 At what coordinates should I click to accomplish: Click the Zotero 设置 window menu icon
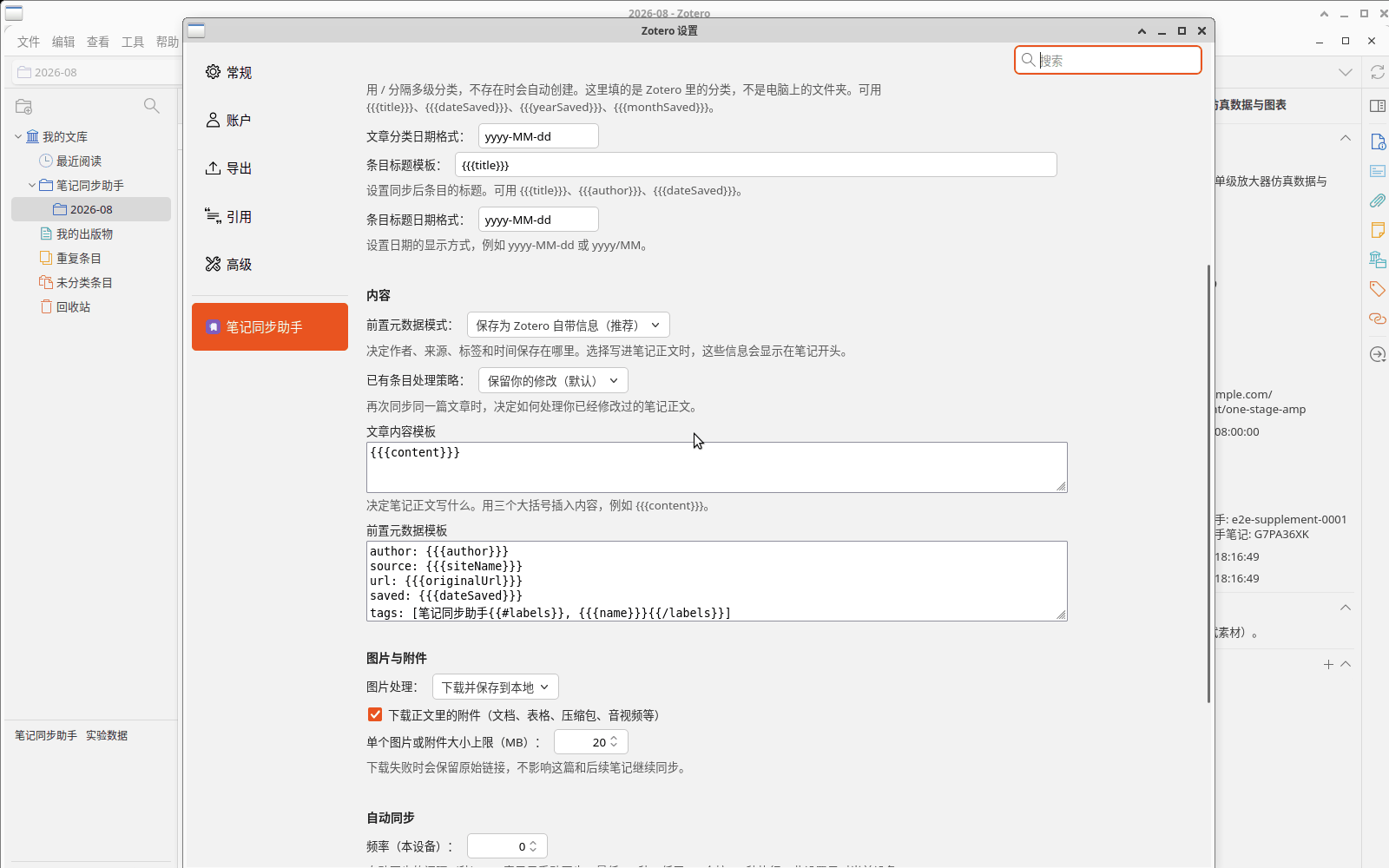pyautogui.click(x=196, y=30)
